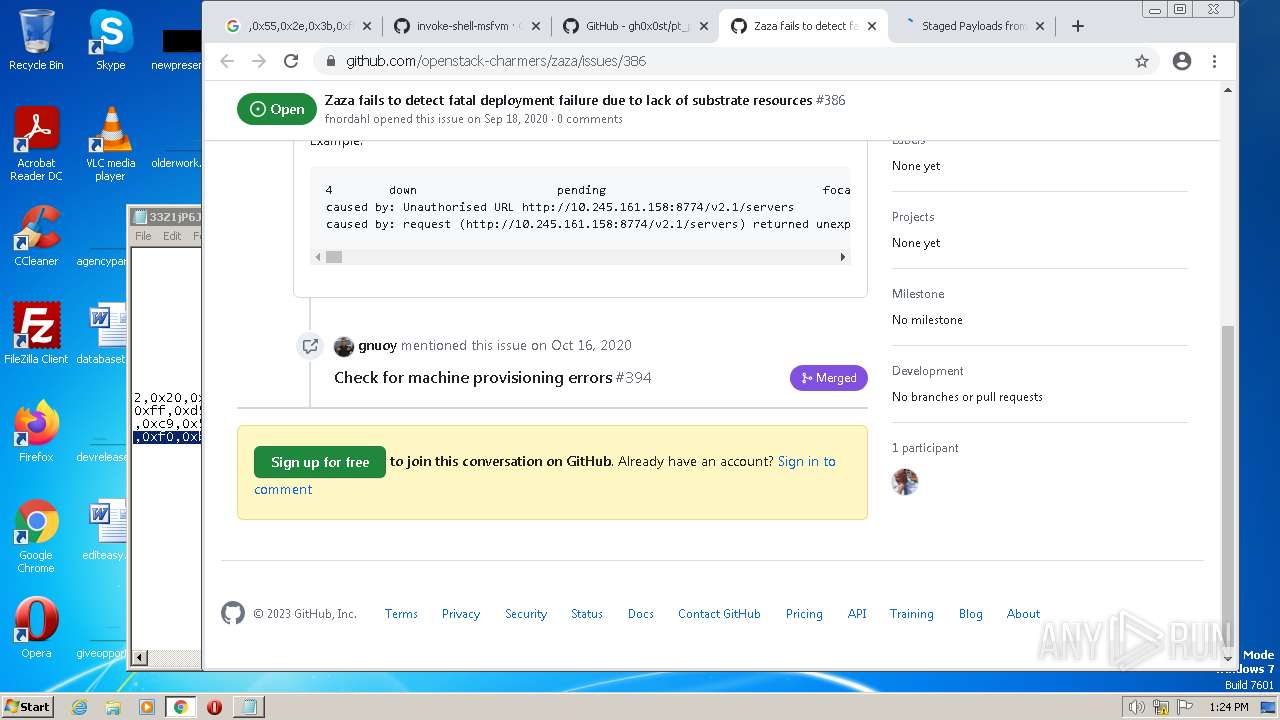Click the Oct 16, 2020 timestamp
The width and height of the screenshot is (1280, 720).
pos(591,345)
